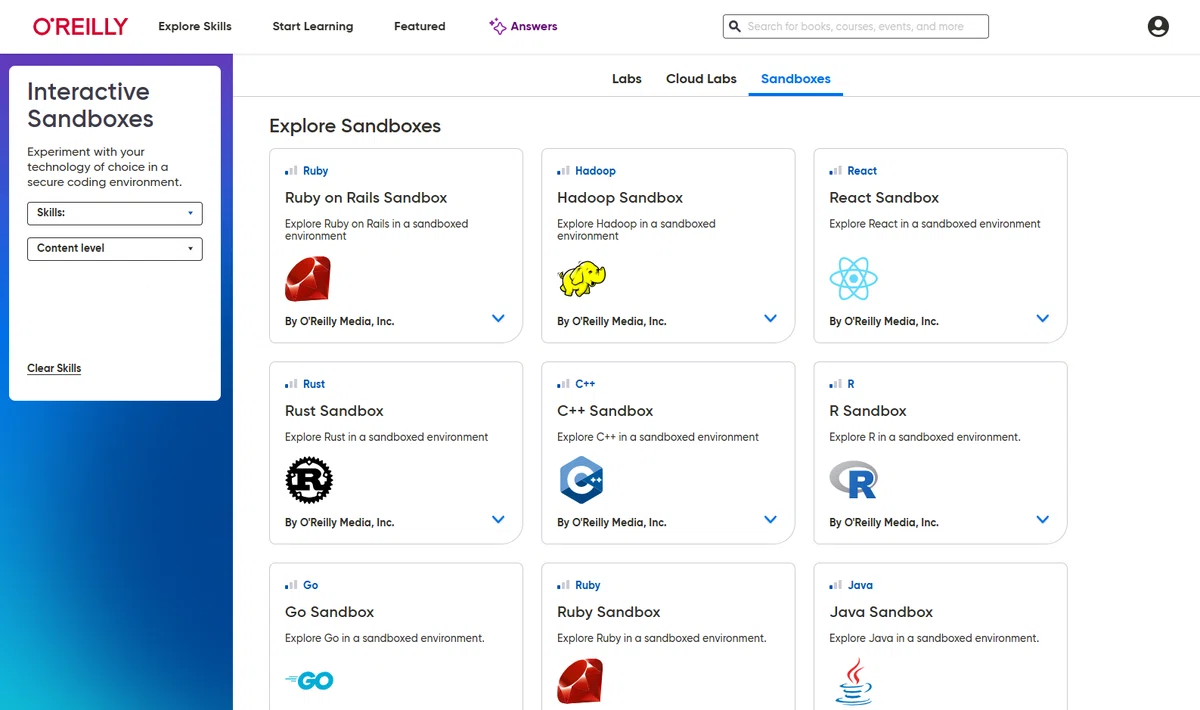Open the Hadoop Sandbox title
This screenshot has width=1200, height=710.
pyautogui.click(x=620, y=198)
